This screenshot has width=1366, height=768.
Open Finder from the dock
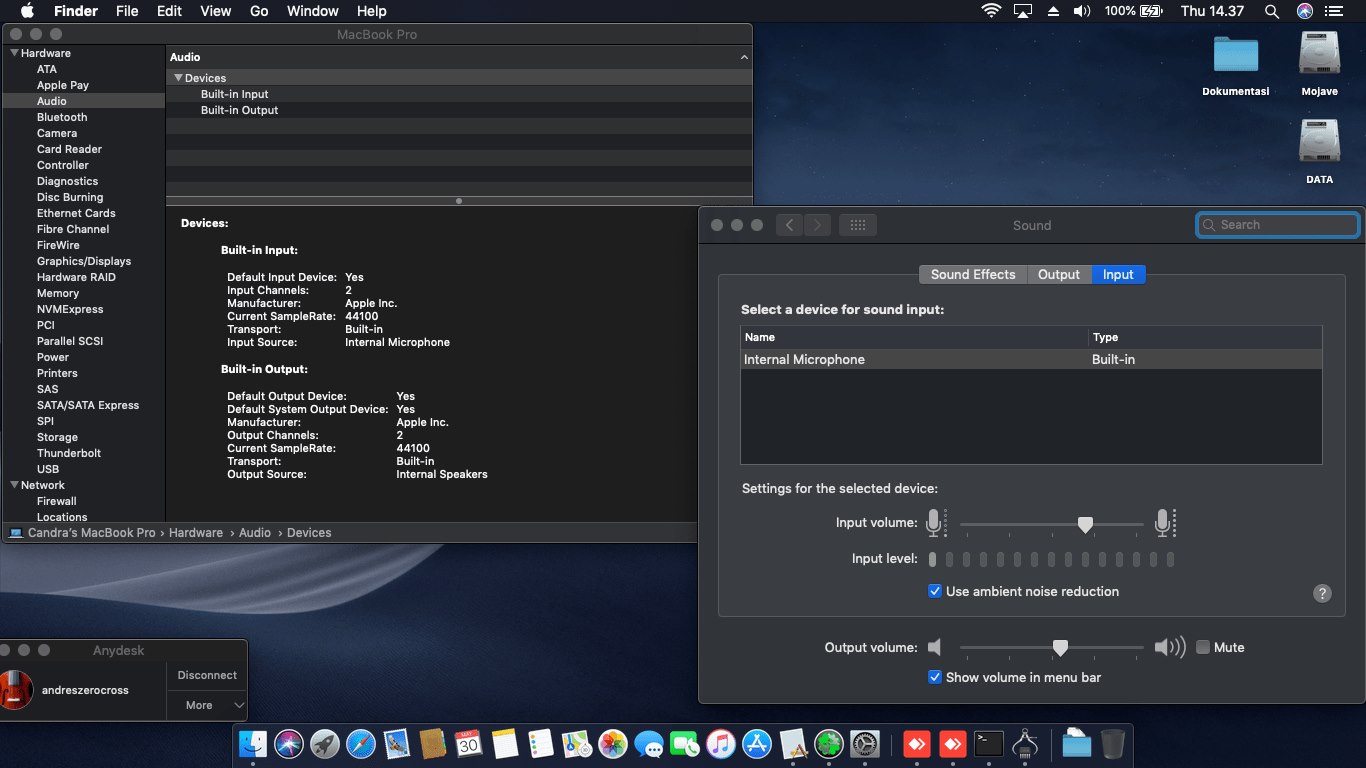pyautogui.click(x=253, y=743)
